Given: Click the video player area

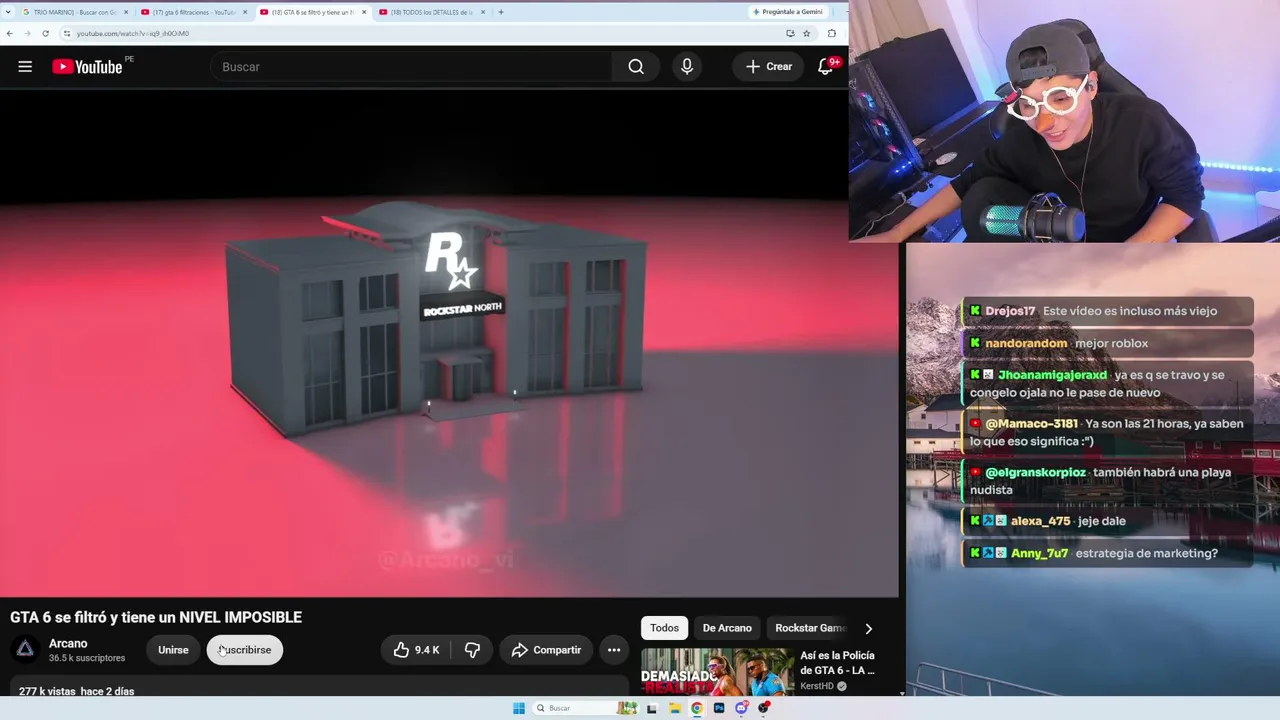Looking at the screenshot, I should tap(449, 343).
